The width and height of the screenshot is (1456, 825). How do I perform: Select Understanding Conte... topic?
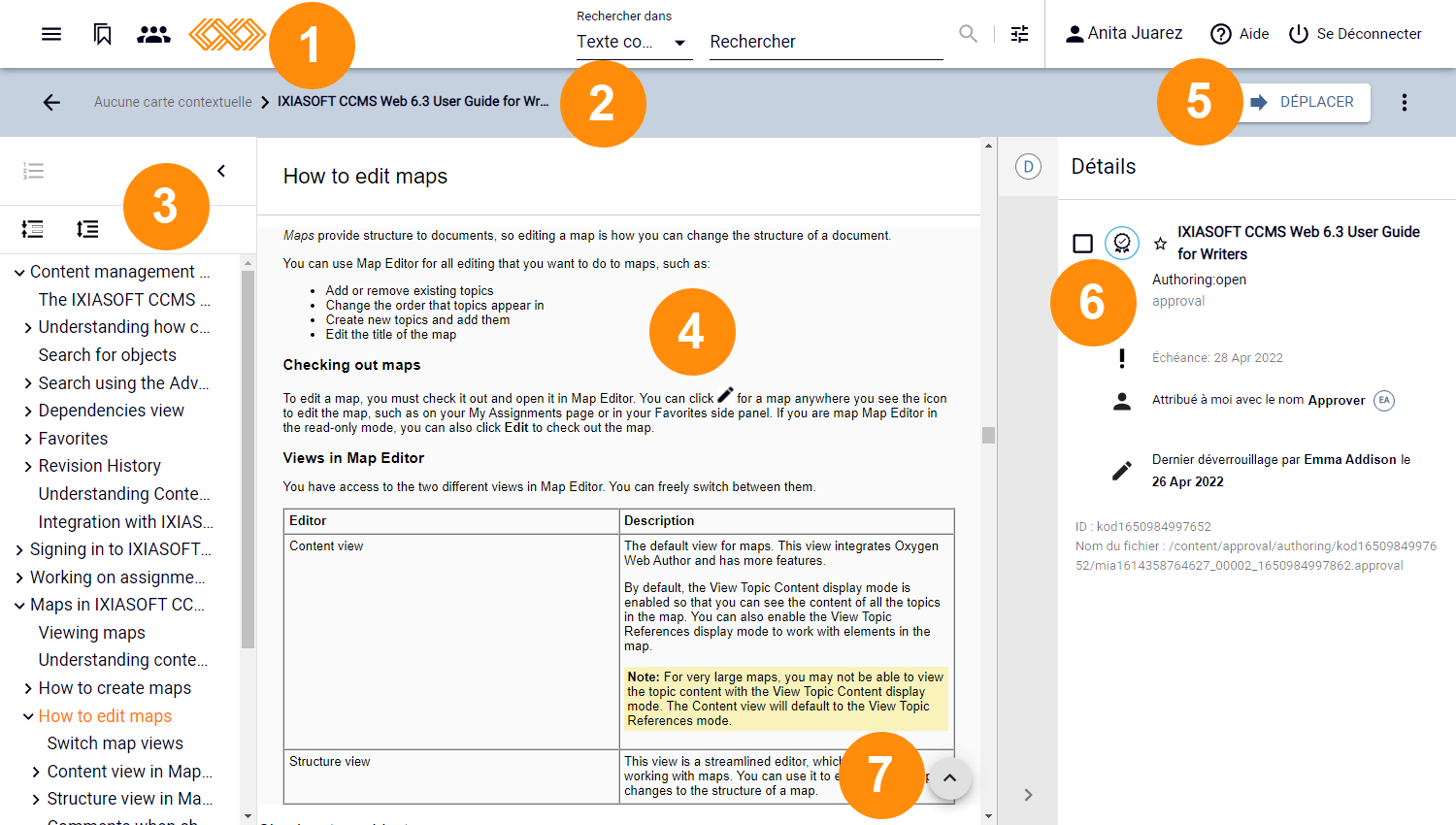(124, 494)
